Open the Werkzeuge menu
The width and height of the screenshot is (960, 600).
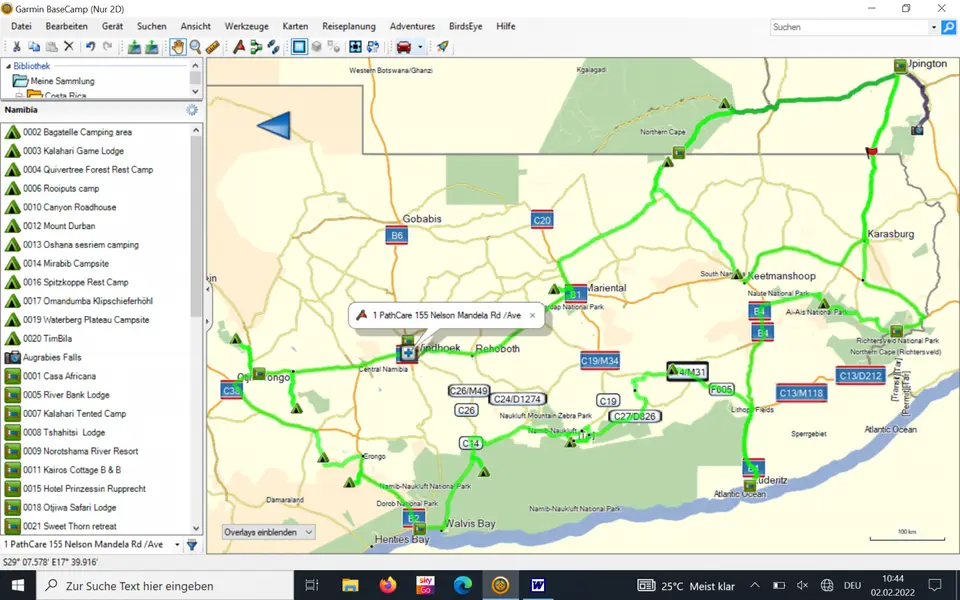pos(246,26)
